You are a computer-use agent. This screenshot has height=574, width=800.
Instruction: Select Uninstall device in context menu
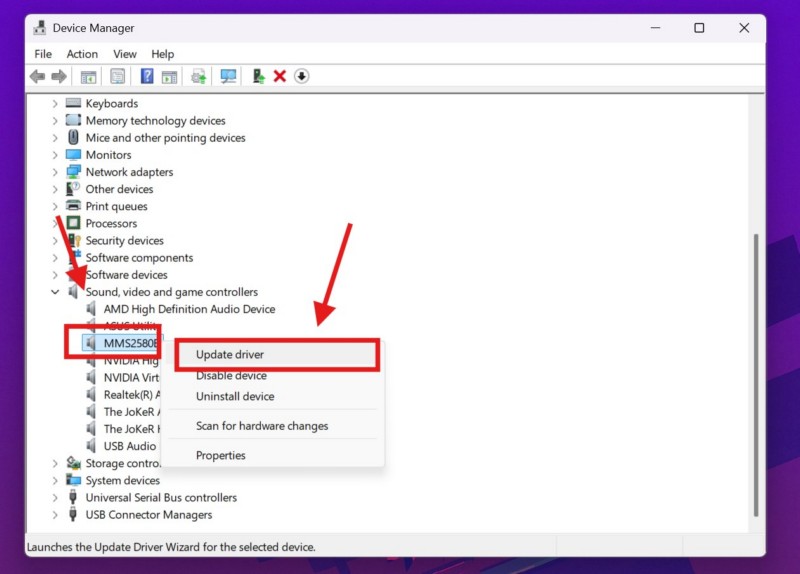(x=235, y=396)
